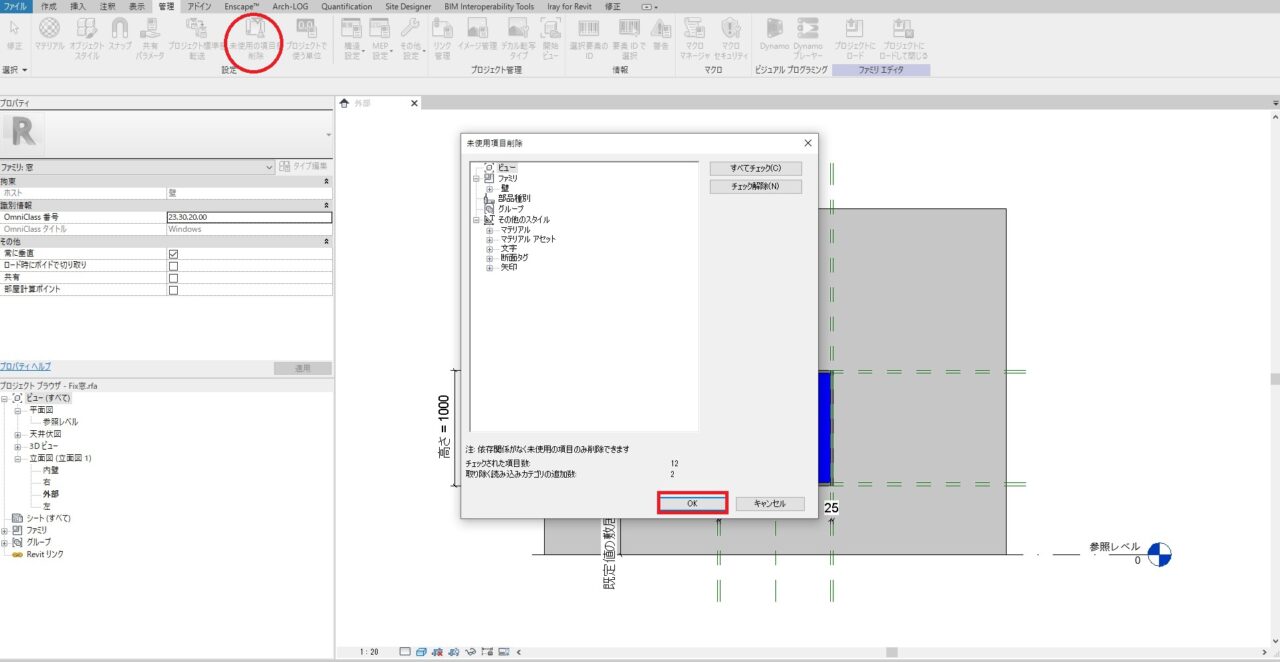Expand 矢印 node in purge dialog
The height and width of the screenshot is (662, 1280).
pos(490,267)
